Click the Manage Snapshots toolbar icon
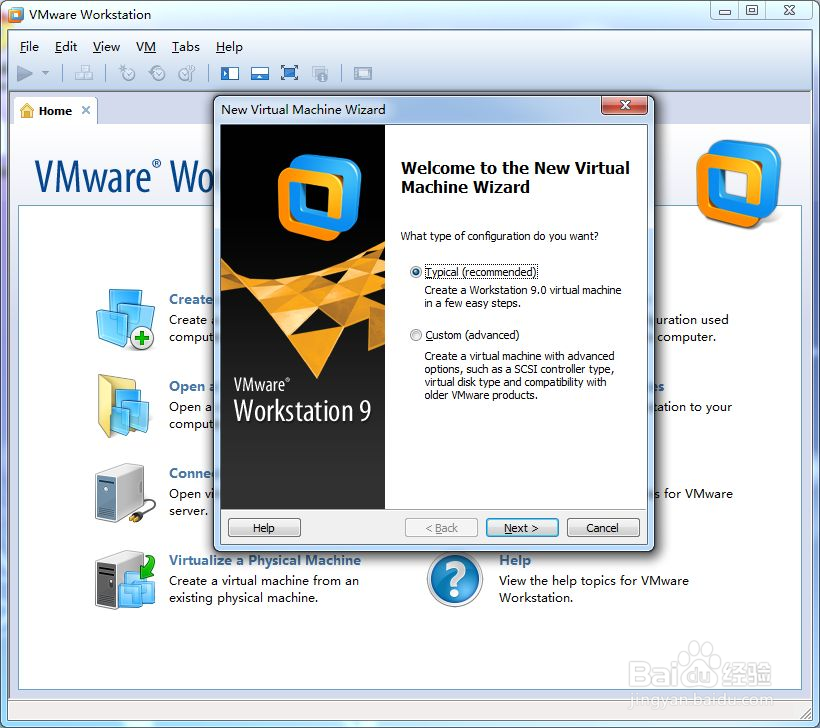Screen dimensions: 820x728 tap(187, 73)
